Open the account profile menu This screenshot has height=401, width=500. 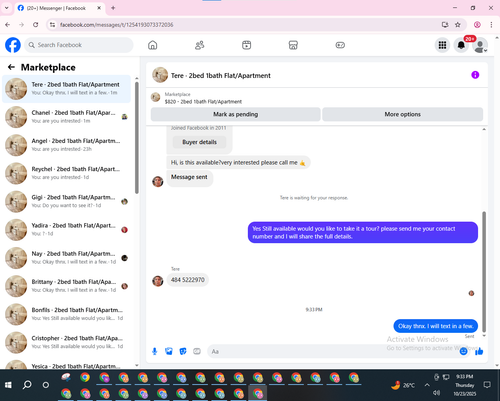point(480,46)
